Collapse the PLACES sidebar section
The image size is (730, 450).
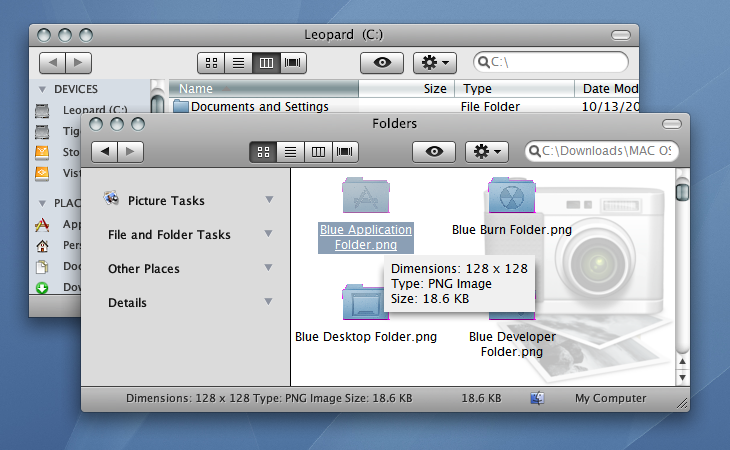(42, 203)
